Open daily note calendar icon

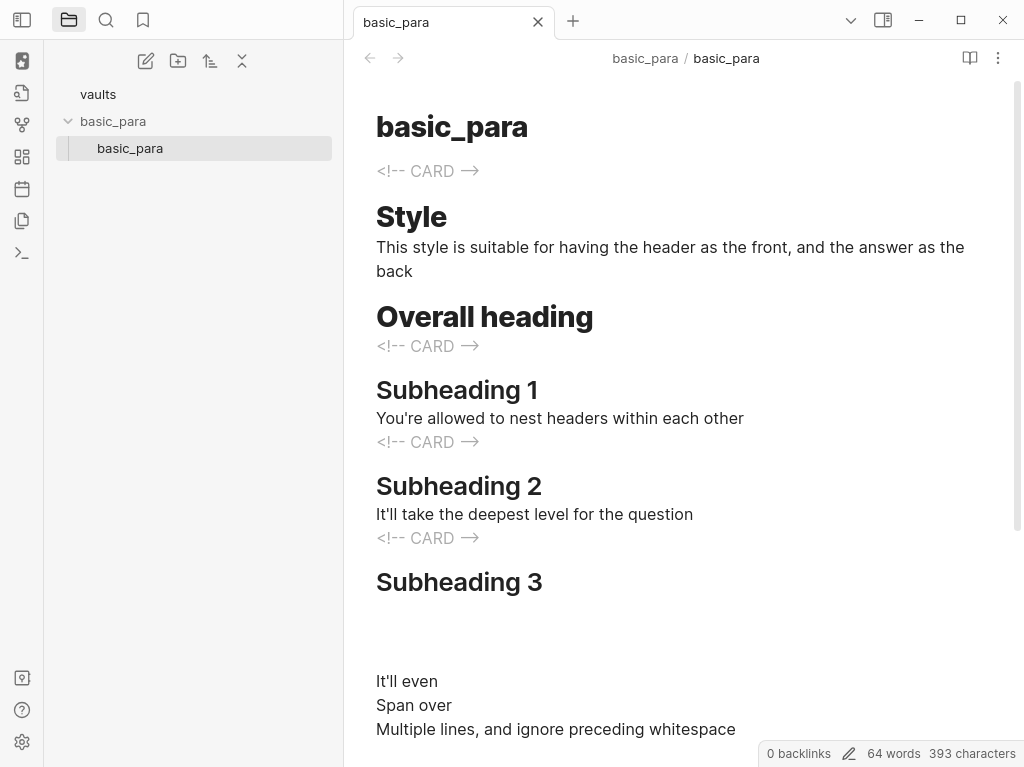[x=22, y=189]
